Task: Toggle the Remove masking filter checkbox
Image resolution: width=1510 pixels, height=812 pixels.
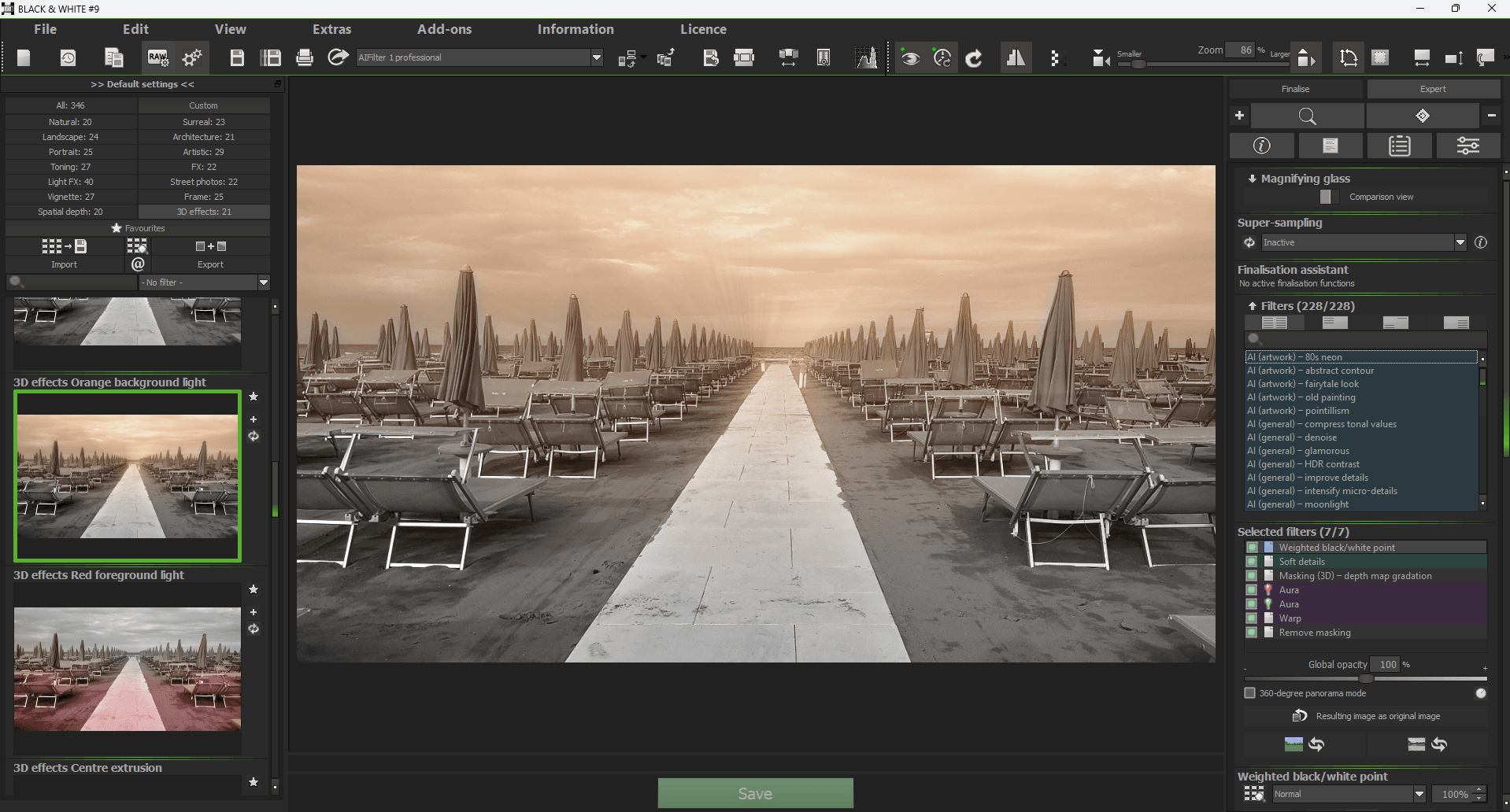Action: point(1252,633)
